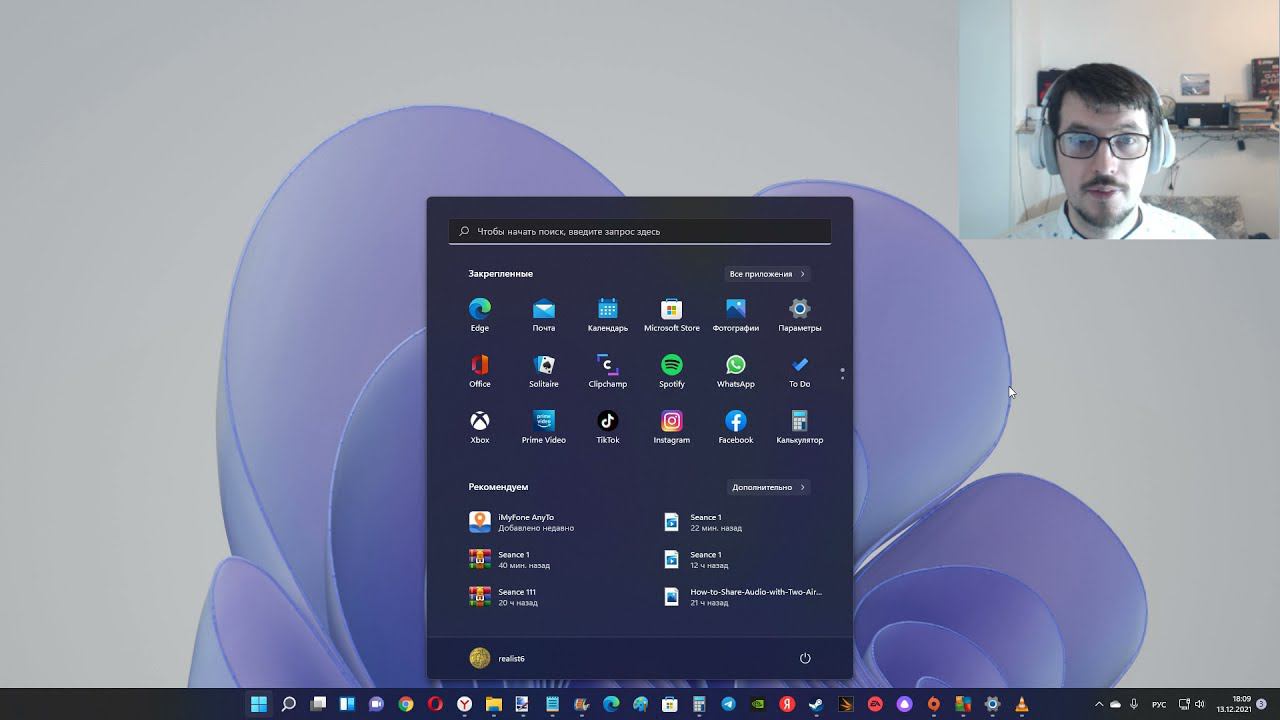Open File Explorer from the taskbar
The height and width of the screenshot is (720, 1280).
[x=494, y=704]
